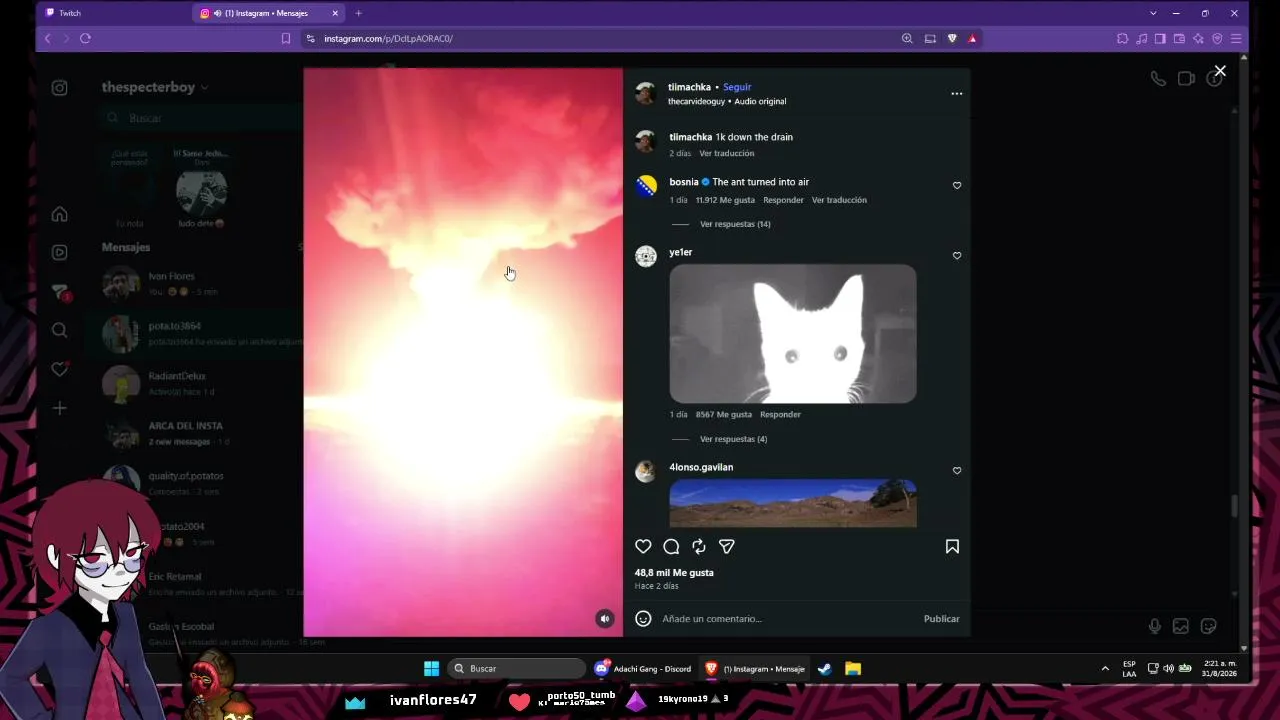Viewport: 1280px width, 720px height.
Task: View the 48,8 mil likes list
Action: coord(674,573)
